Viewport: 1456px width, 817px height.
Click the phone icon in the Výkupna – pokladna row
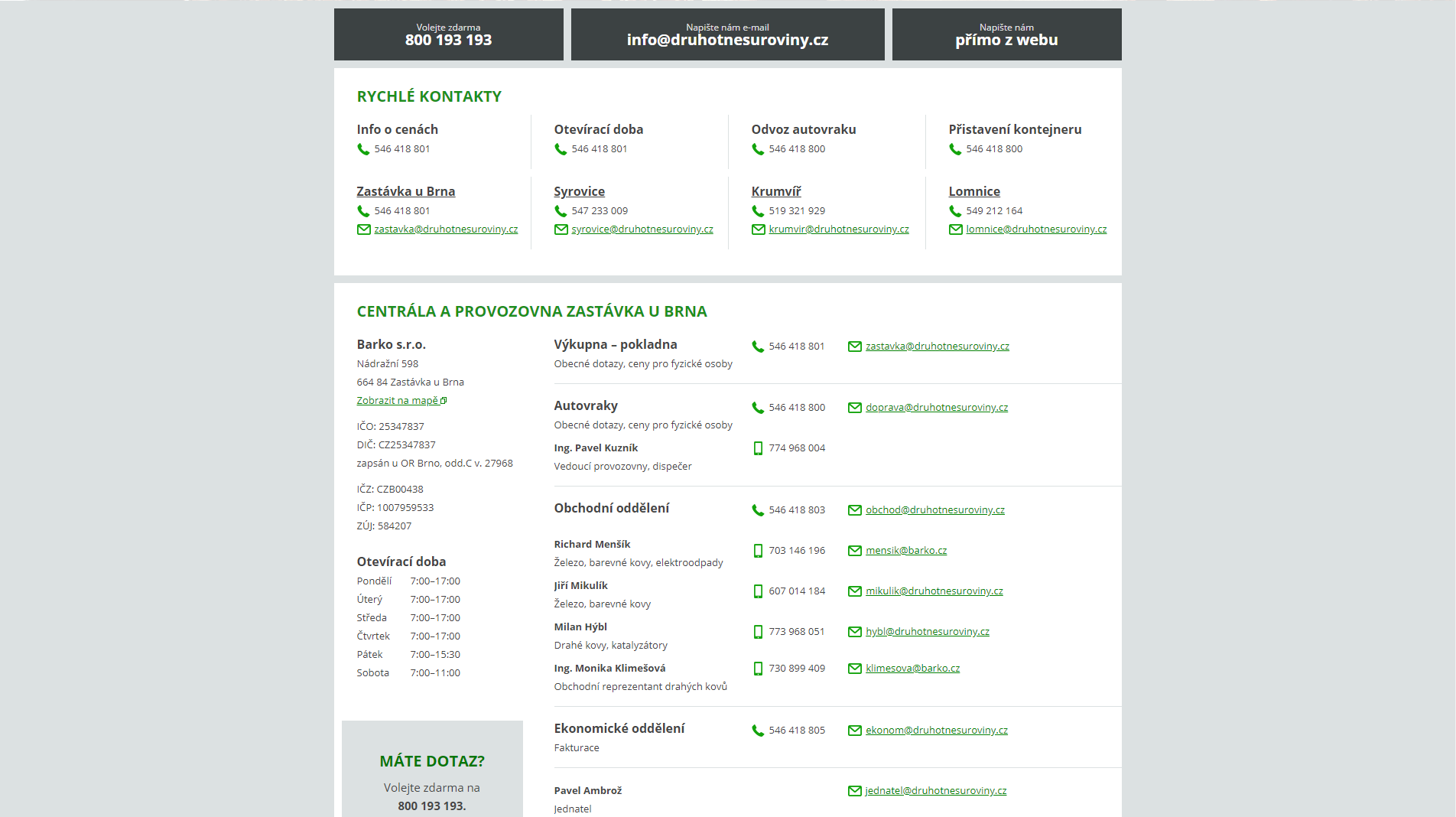point(758,347)
